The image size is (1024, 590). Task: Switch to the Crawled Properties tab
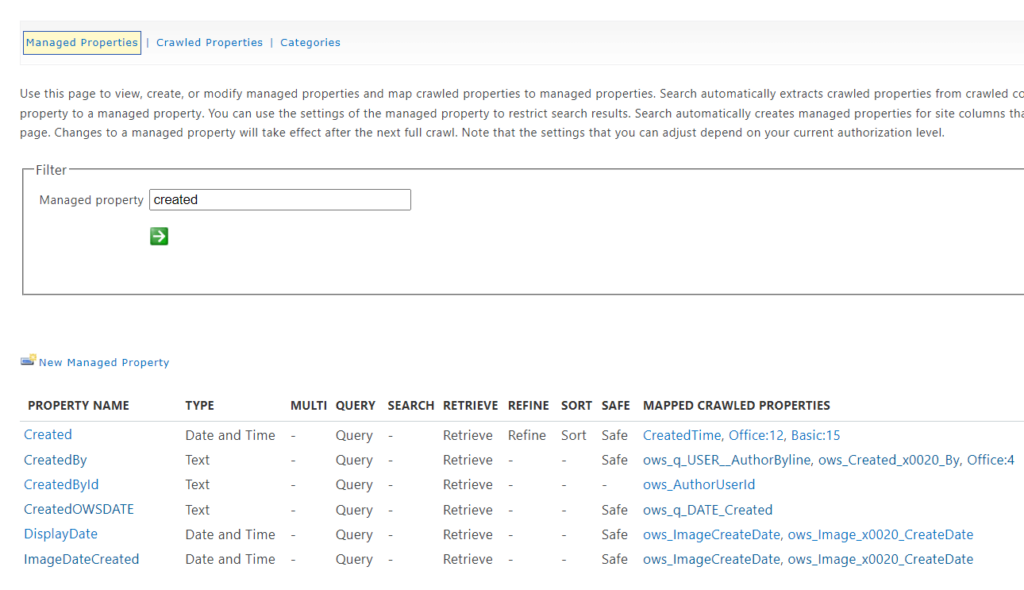(209, 42)
